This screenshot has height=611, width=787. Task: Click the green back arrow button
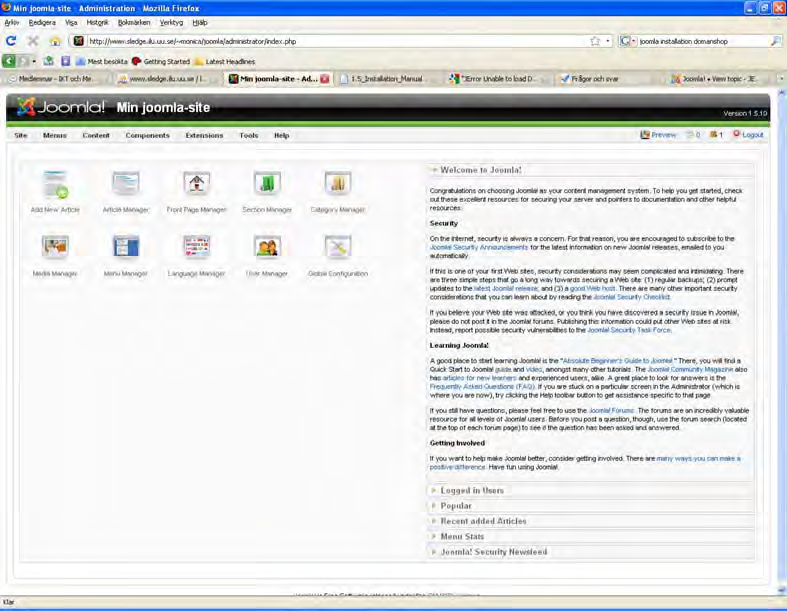click(x=9, y=61)
